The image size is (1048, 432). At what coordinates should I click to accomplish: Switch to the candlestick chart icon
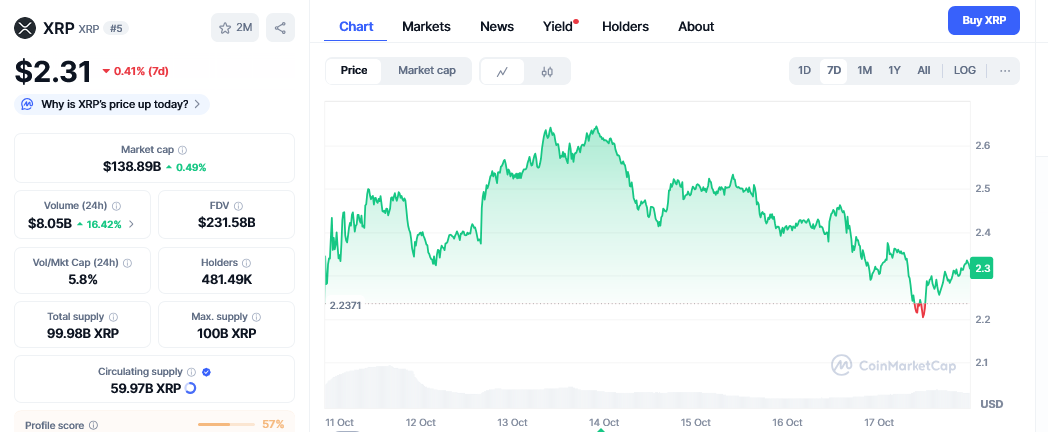(x=547, y=71)
